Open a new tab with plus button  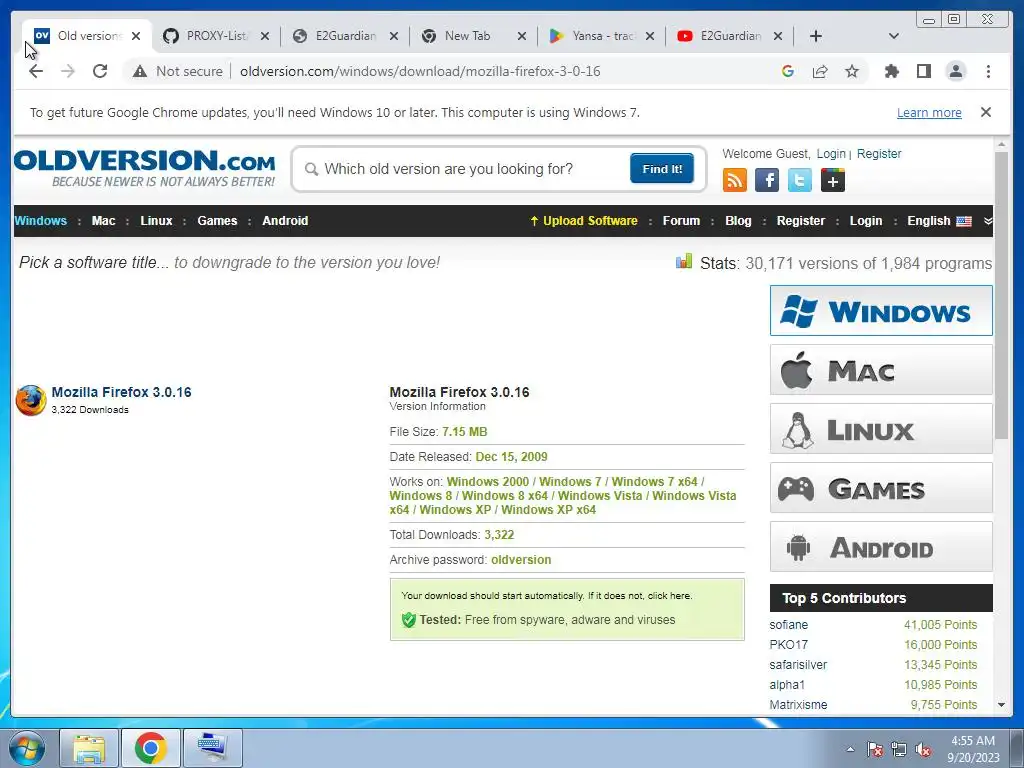click(x=816, y=36)
